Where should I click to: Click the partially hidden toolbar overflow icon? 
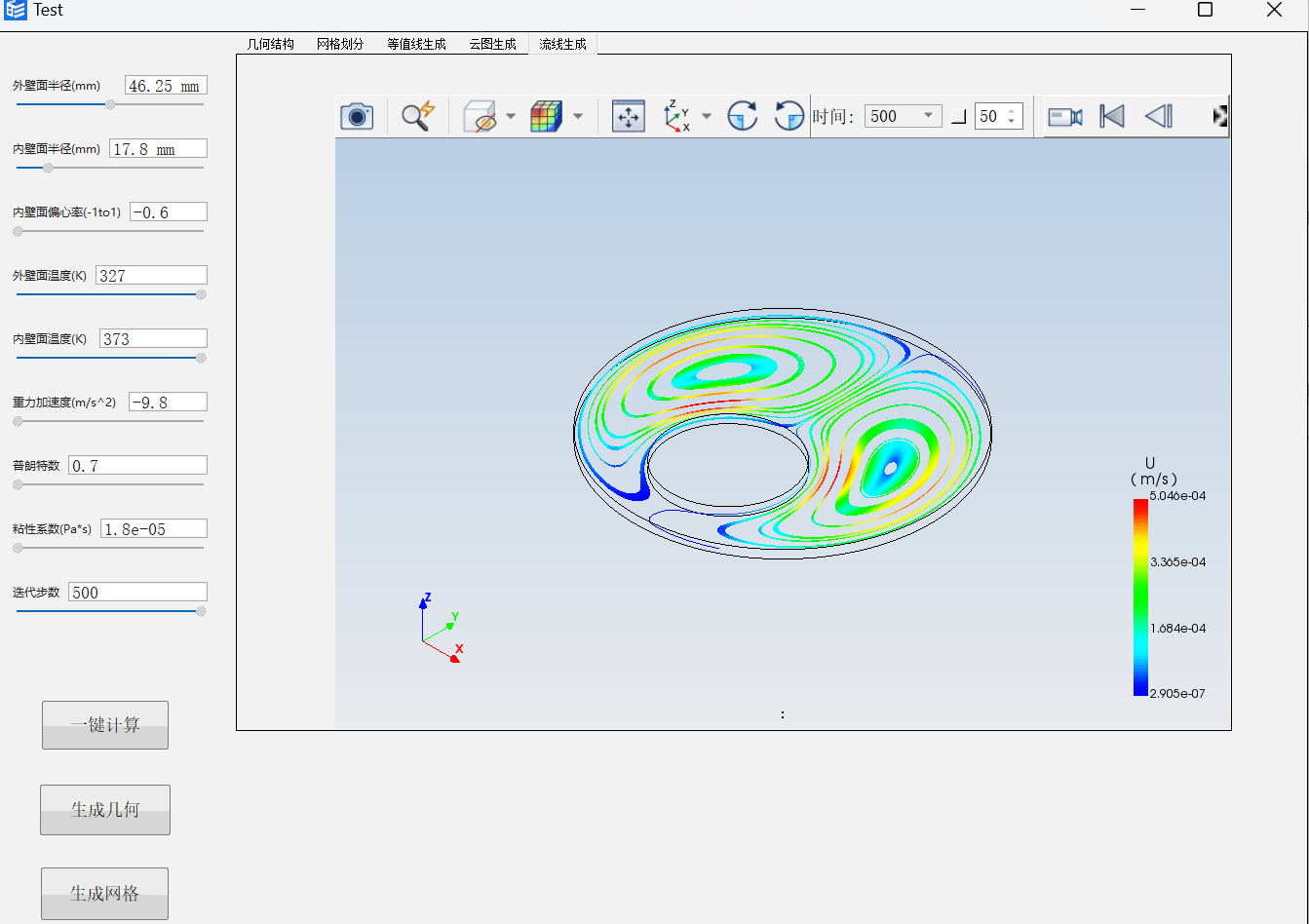tap(1220, 117)
